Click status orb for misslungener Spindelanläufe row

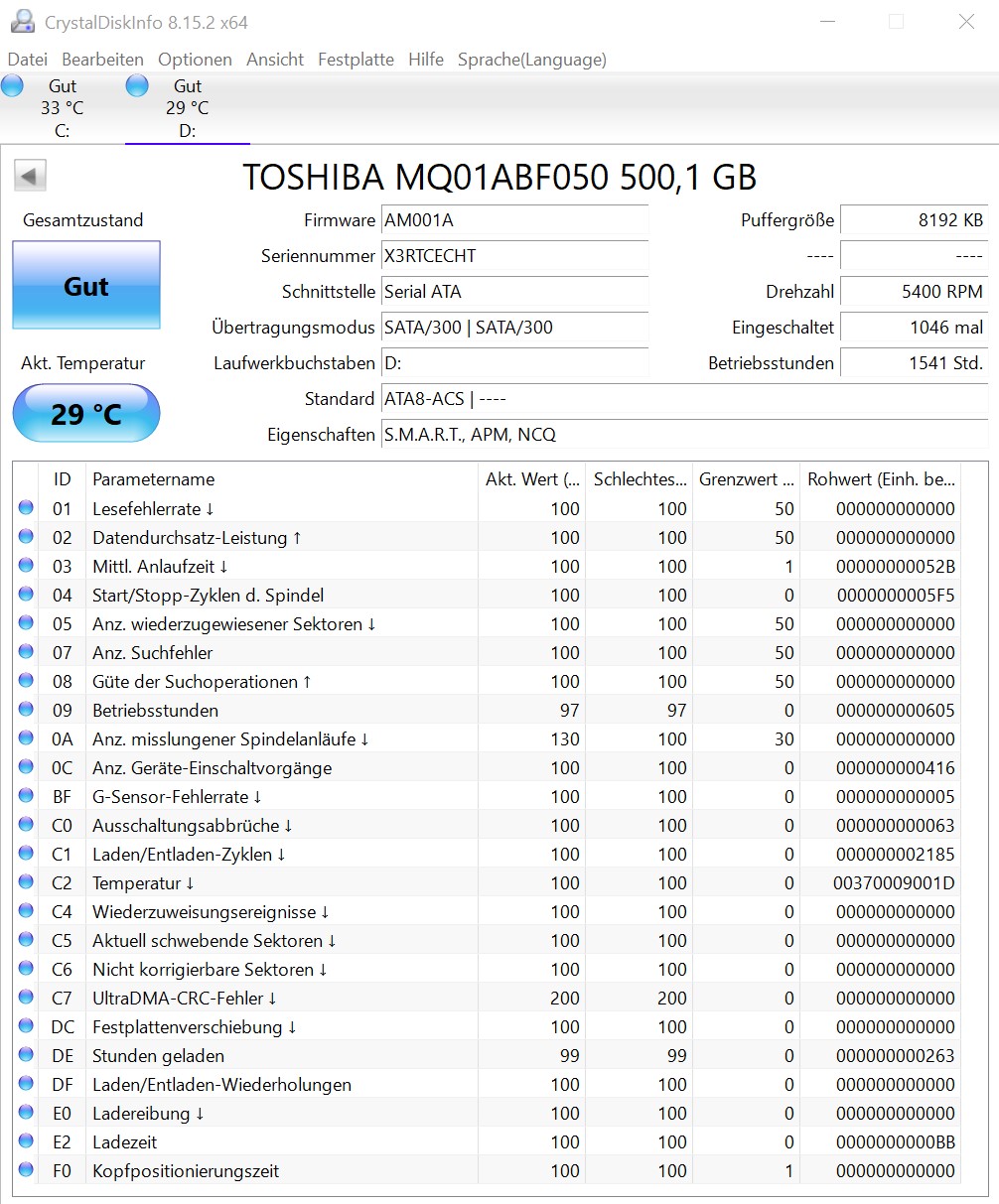(26, 739)
